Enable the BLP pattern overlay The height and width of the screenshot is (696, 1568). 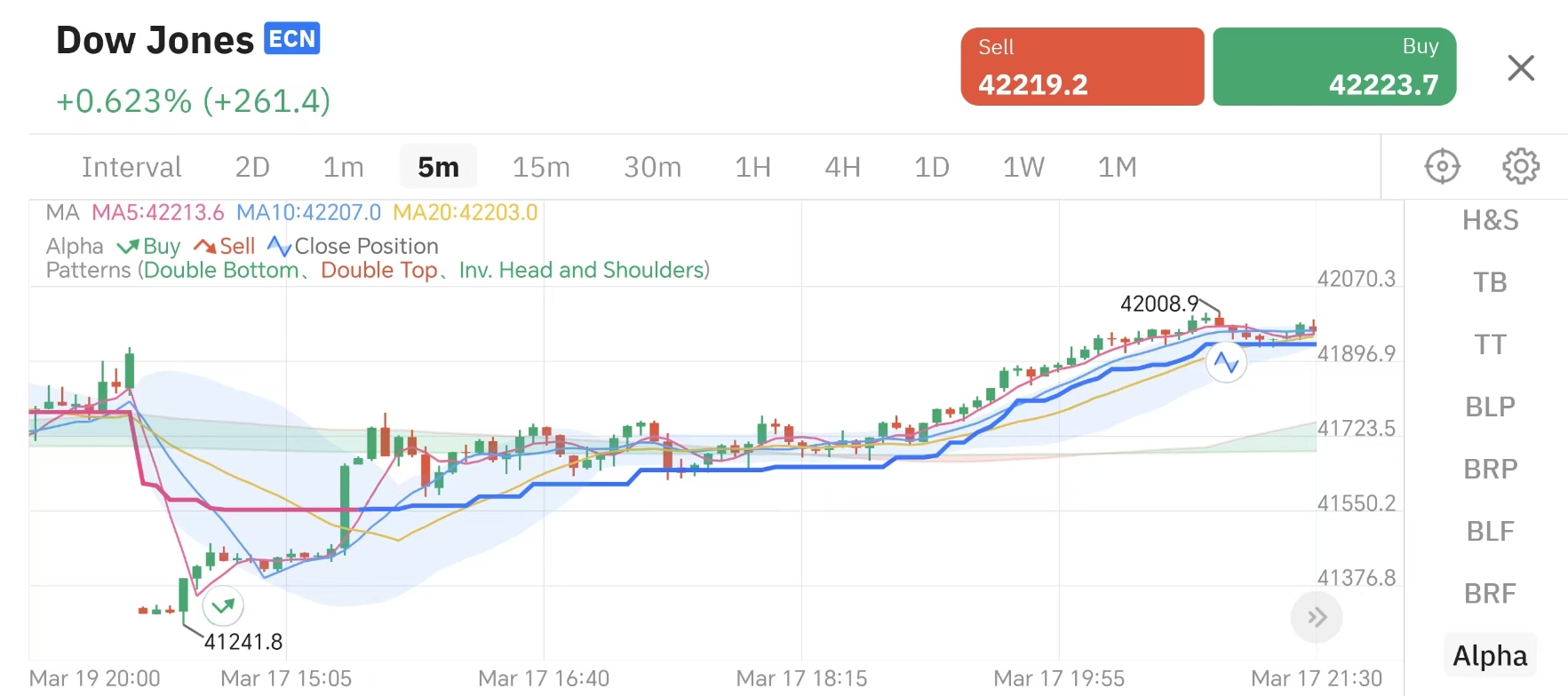point(1490,407)
